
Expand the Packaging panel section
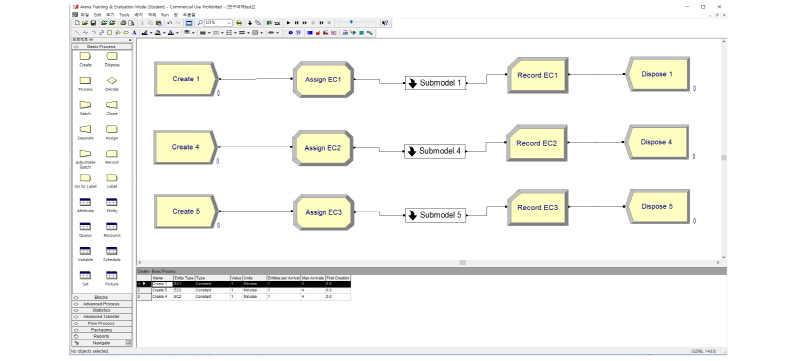point(102,330)
